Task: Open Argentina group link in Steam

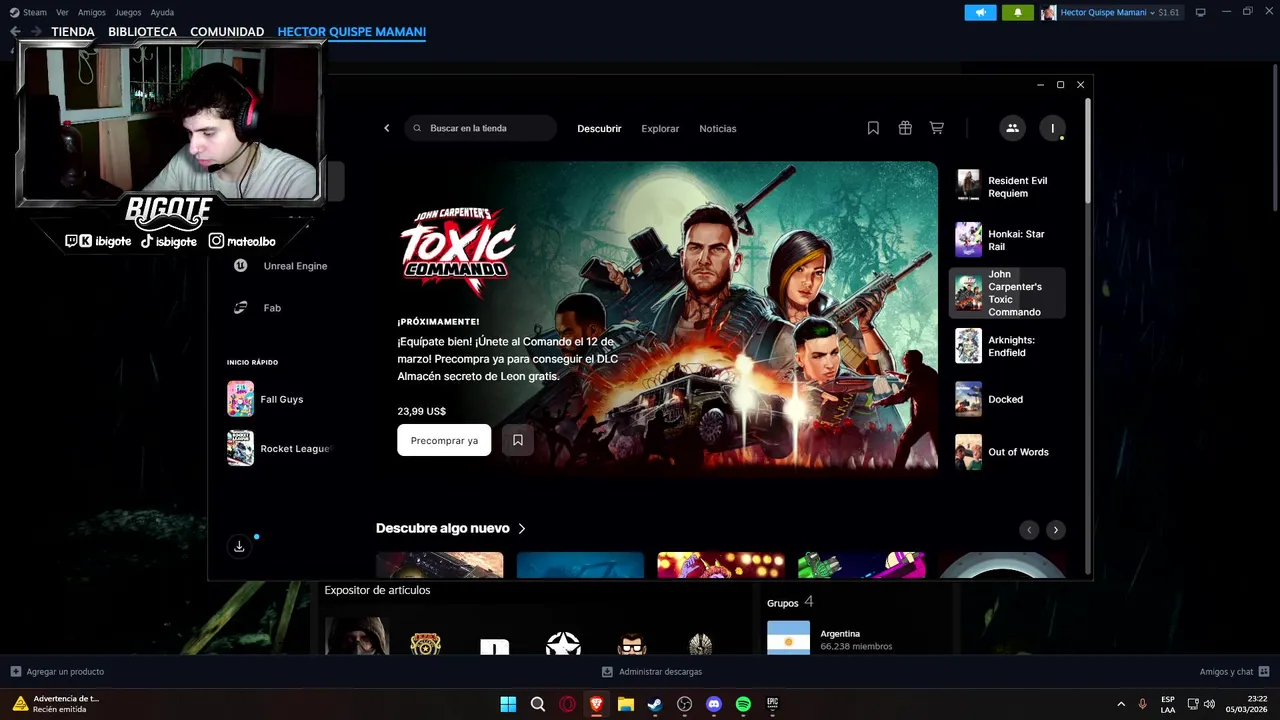Action: (840, 633)
